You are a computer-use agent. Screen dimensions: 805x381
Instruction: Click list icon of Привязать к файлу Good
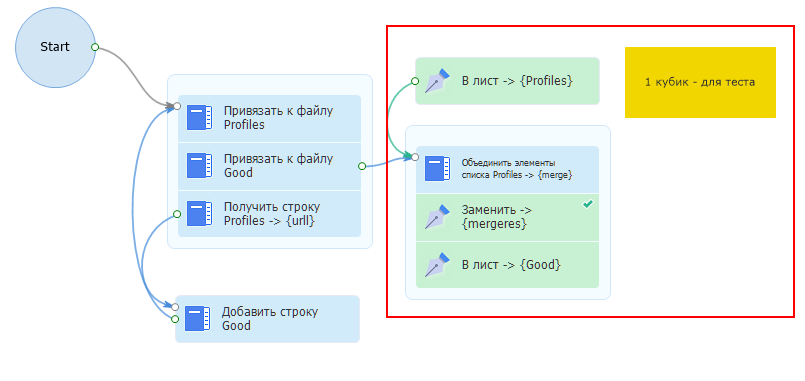(199, 166)
